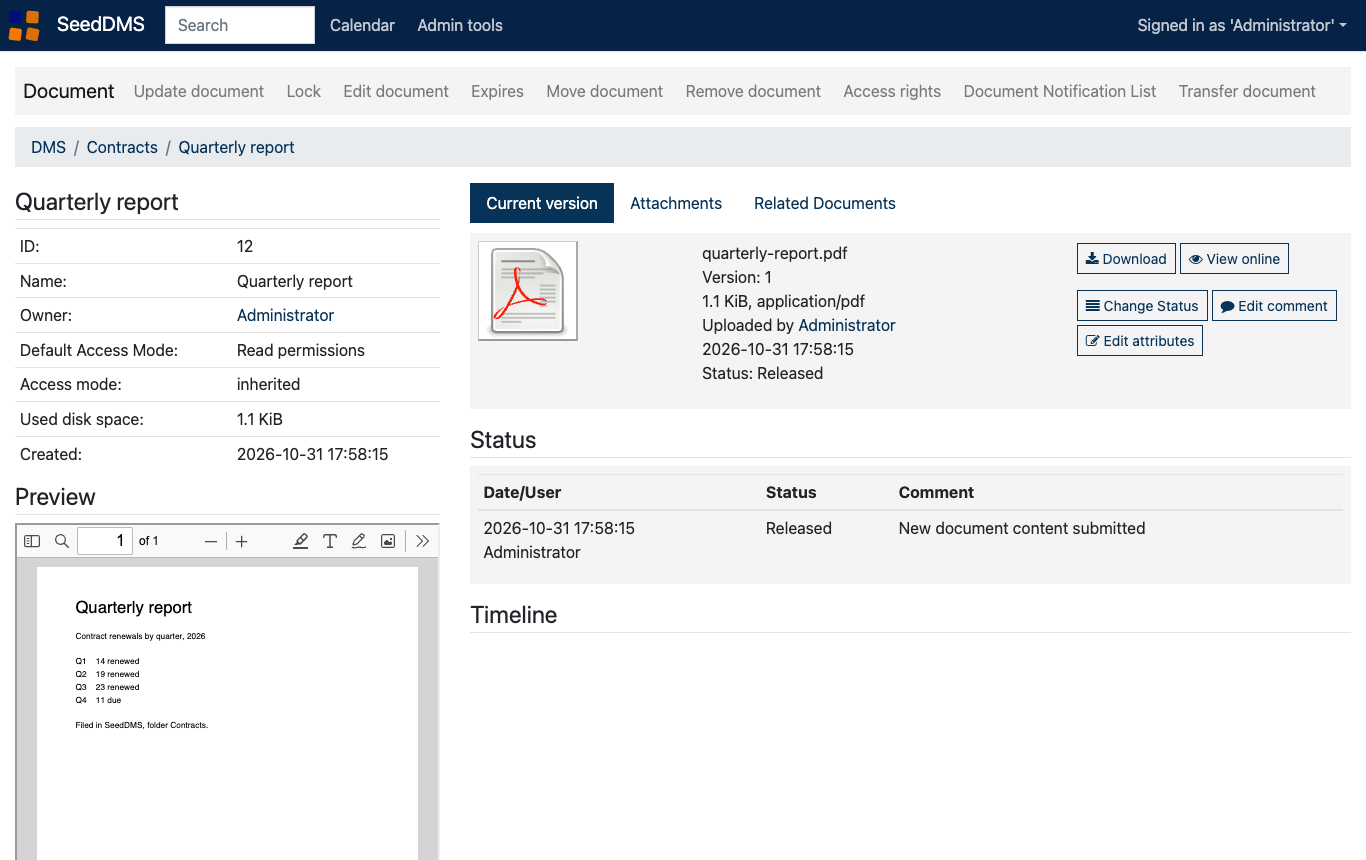Go to DMS root in breadcrumb

48,147
